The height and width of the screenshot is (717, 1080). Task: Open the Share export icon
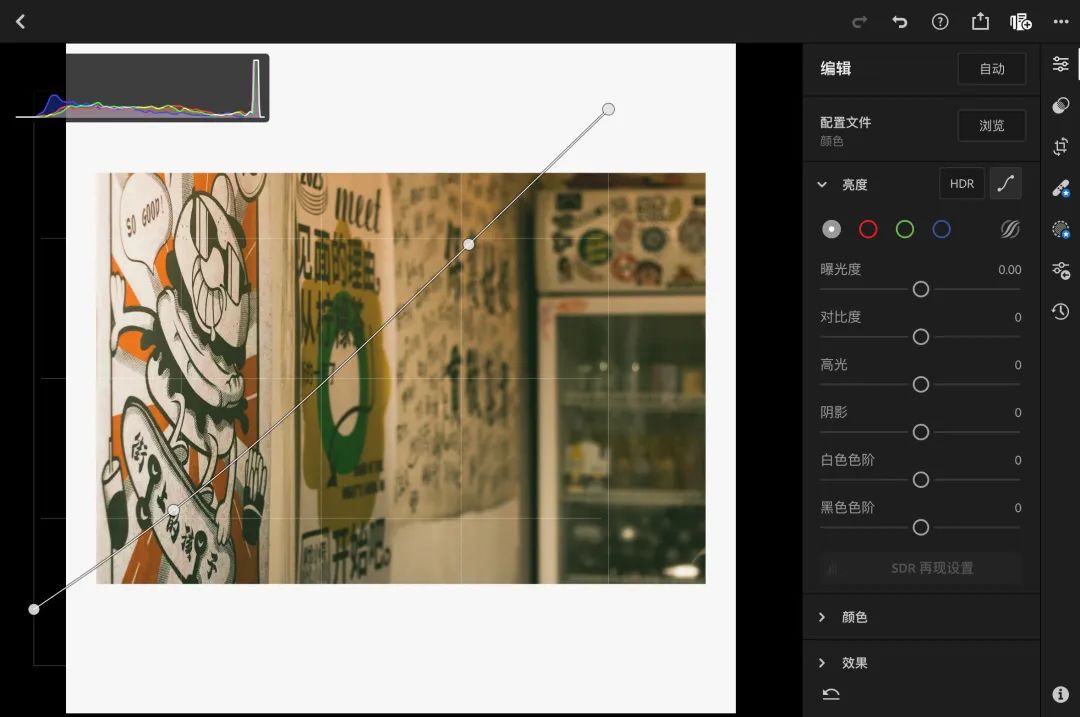click(x=980, y=21)
